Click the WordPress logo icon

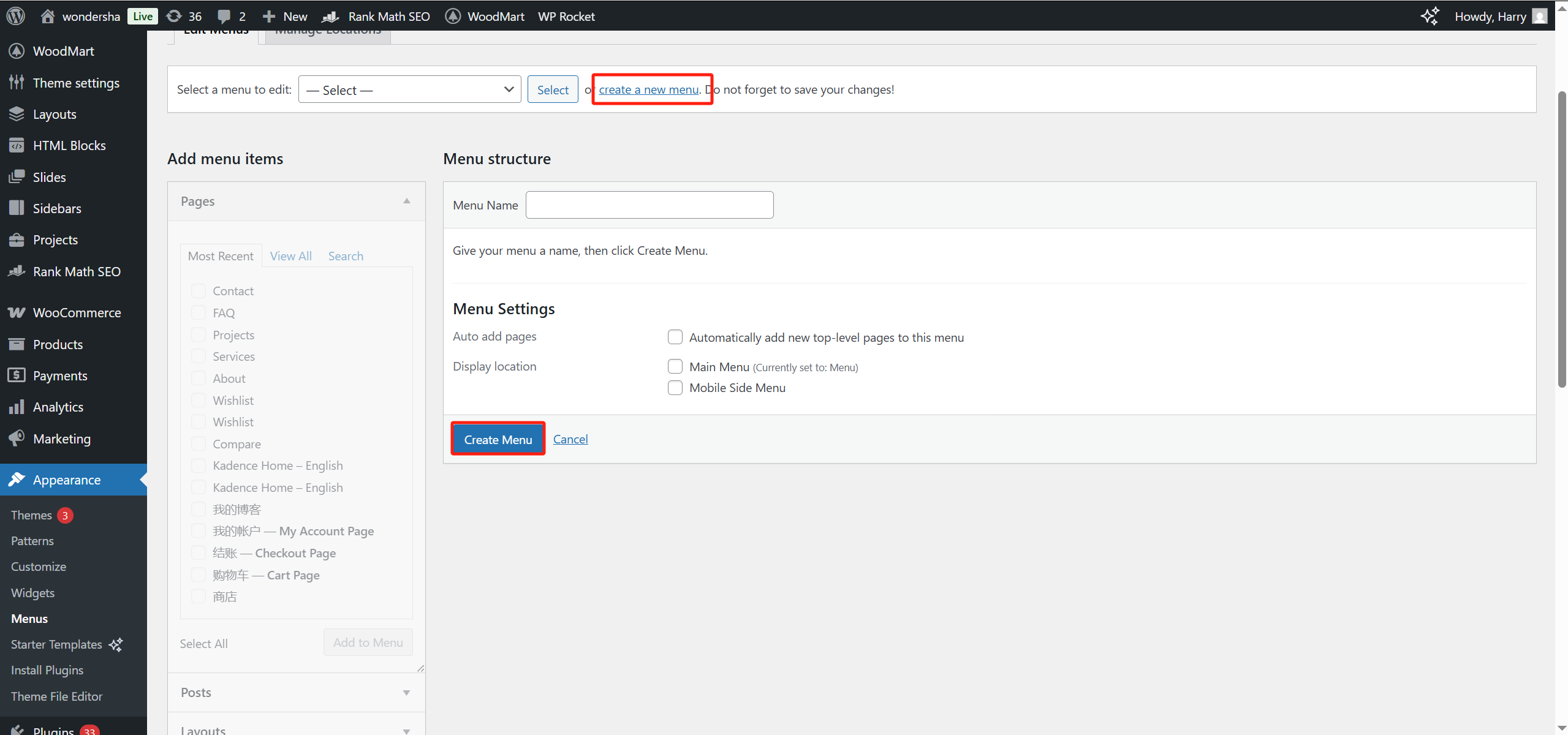tap(16, 16)
